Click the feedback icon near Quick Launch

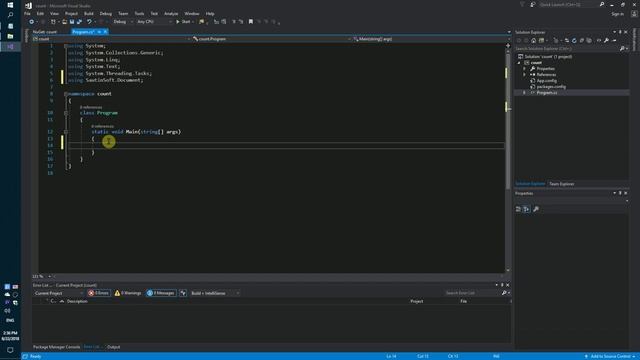click(533, 4)
